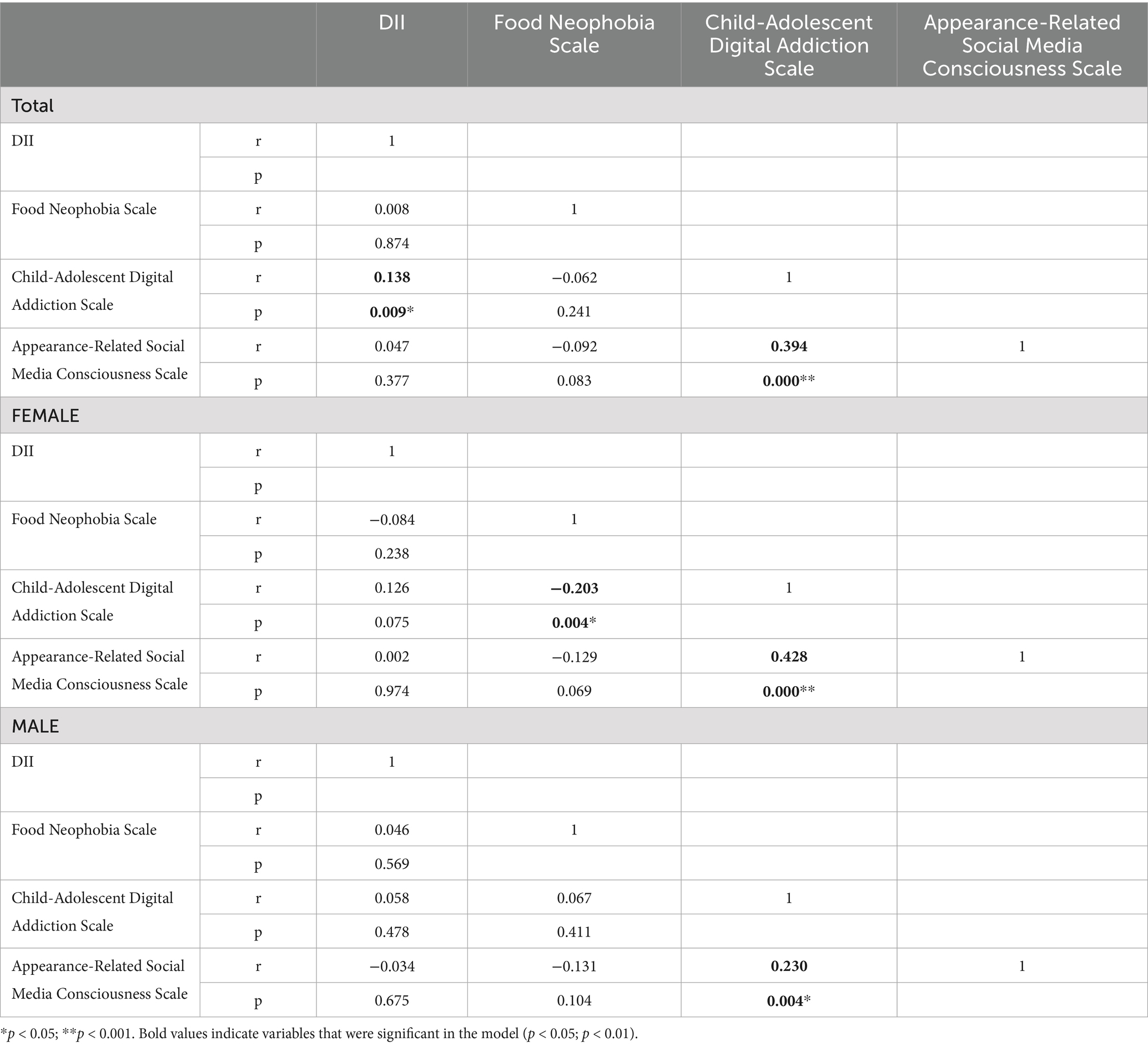Click the bold 0.394 correlation value

pos(789,346)
